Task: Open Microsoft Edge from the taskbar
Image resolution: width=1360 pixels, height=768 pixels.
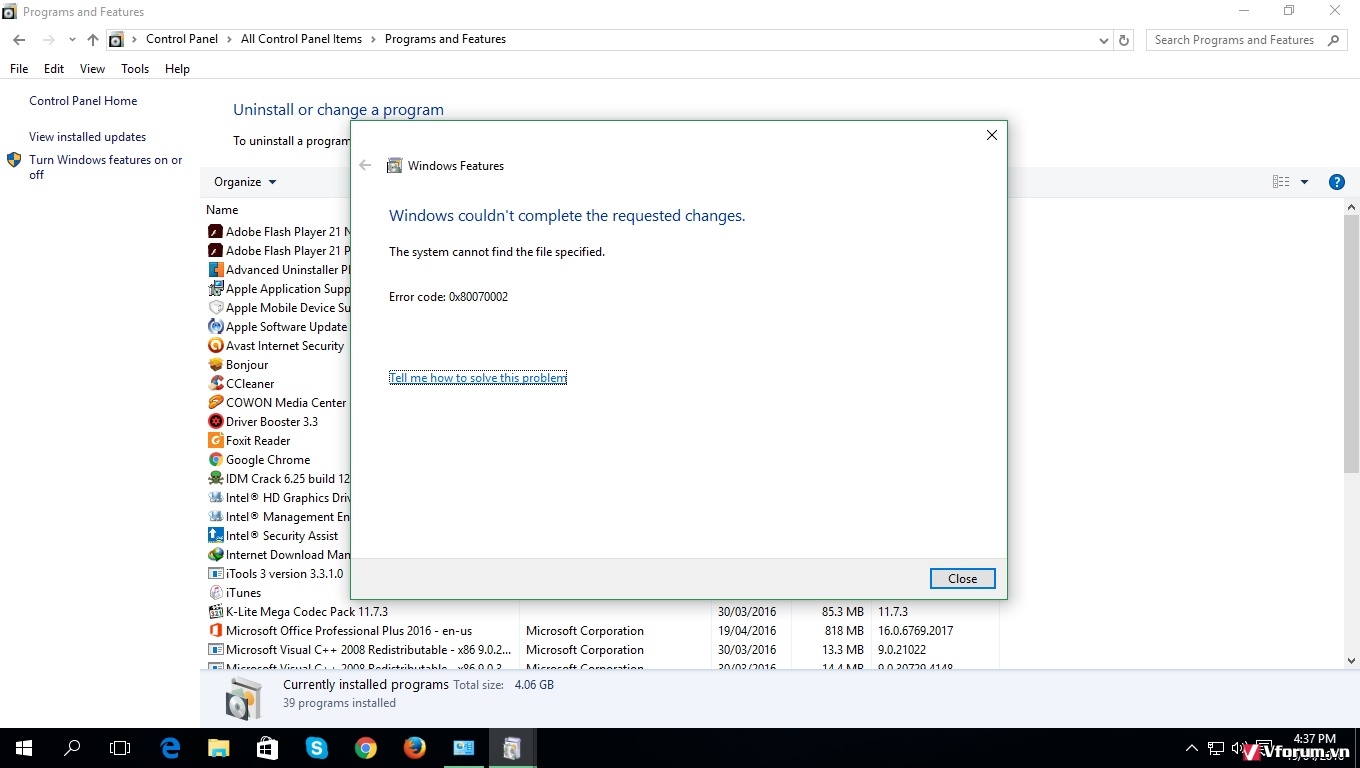Action: click(171, 748)
